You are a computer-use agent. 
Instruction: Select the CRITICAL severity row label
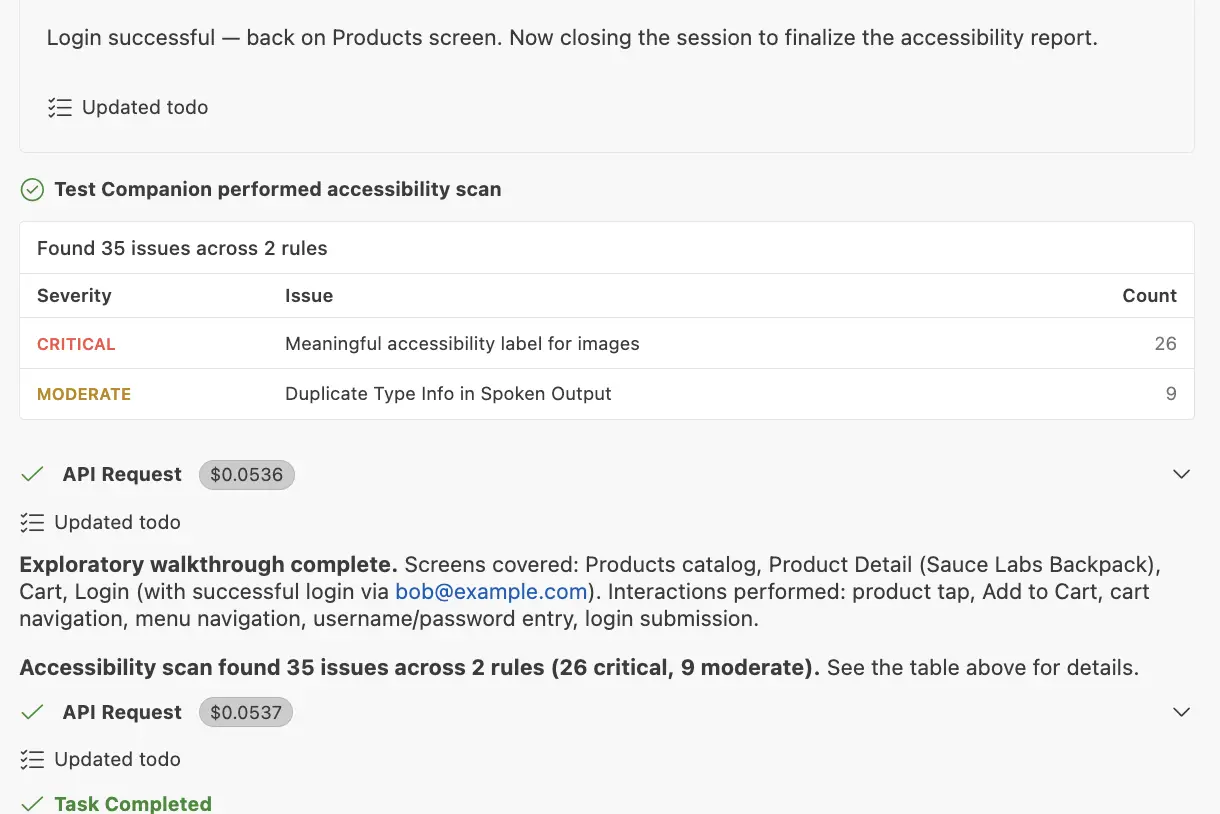pos(76,344)
